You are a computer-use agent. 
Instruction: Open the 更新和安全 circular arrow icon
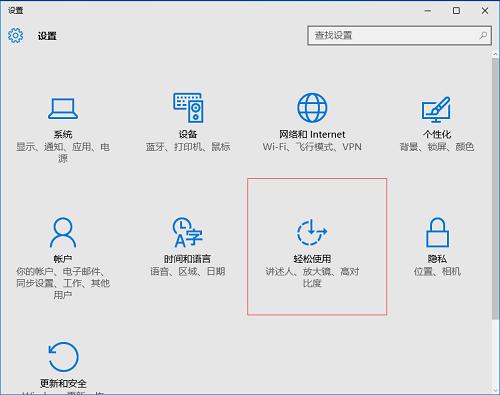(63, 357)
